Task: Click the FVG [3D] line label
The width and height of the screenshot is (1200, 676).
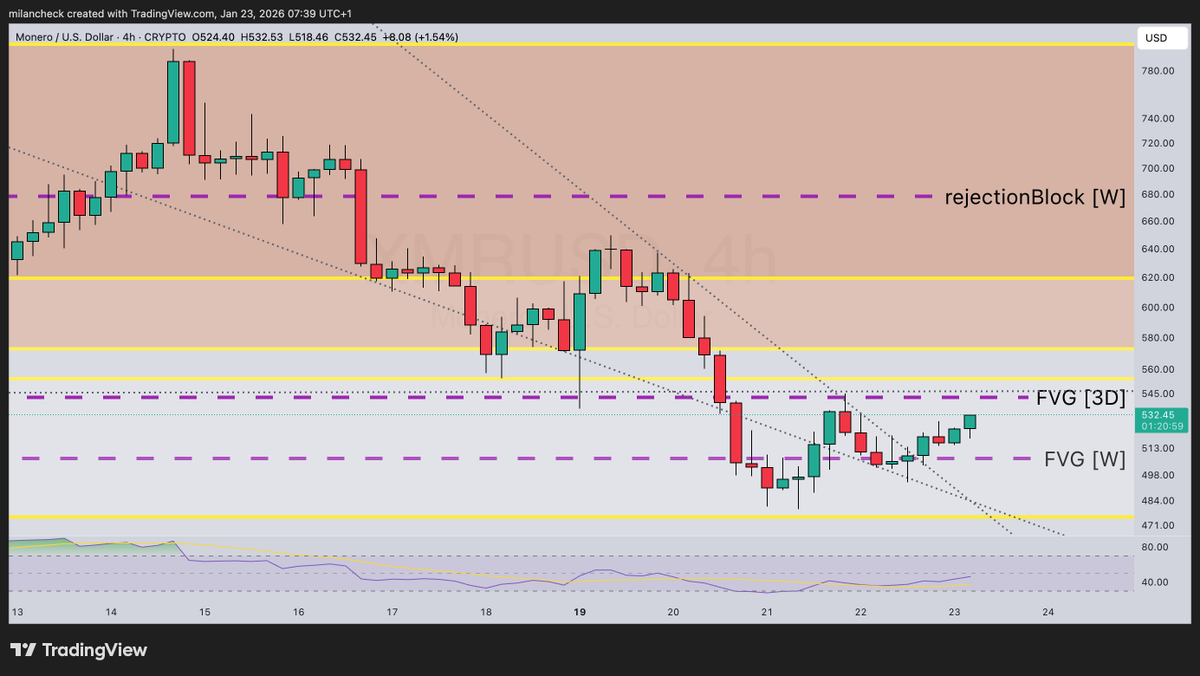Action: [x=1083, y=397]
